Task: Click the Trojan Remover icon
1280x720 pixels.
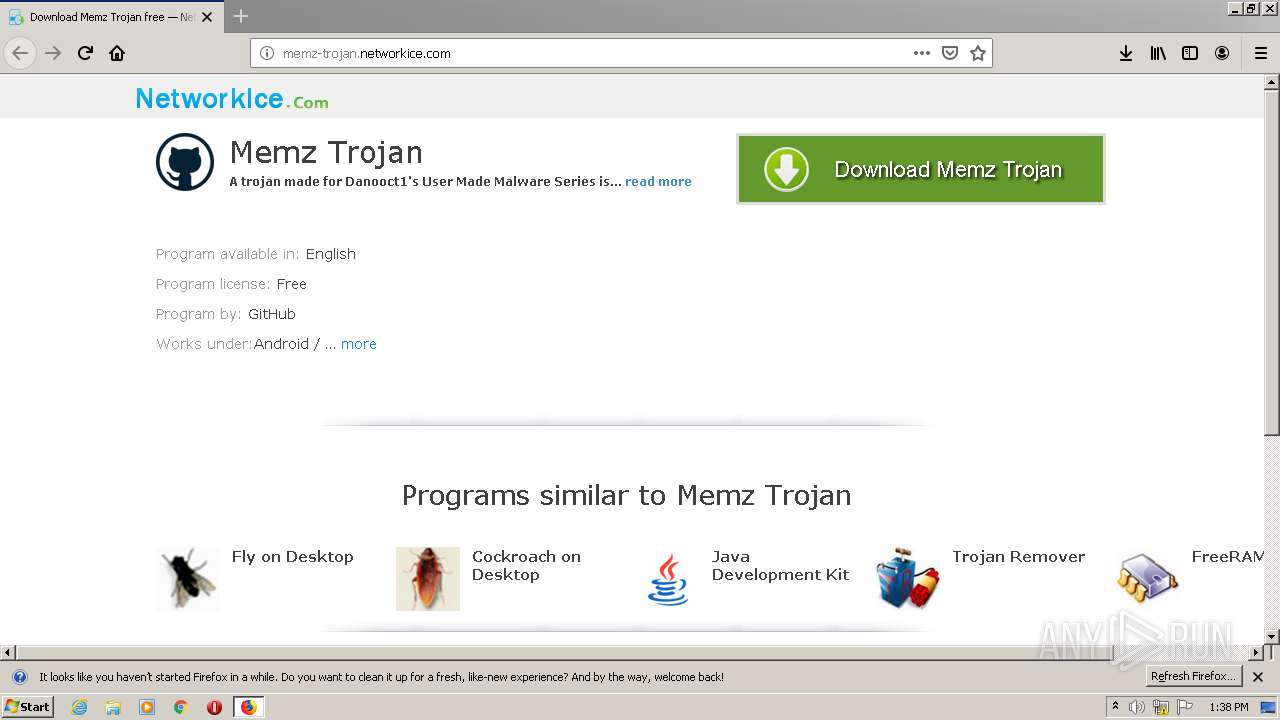Action: [908, 578]
